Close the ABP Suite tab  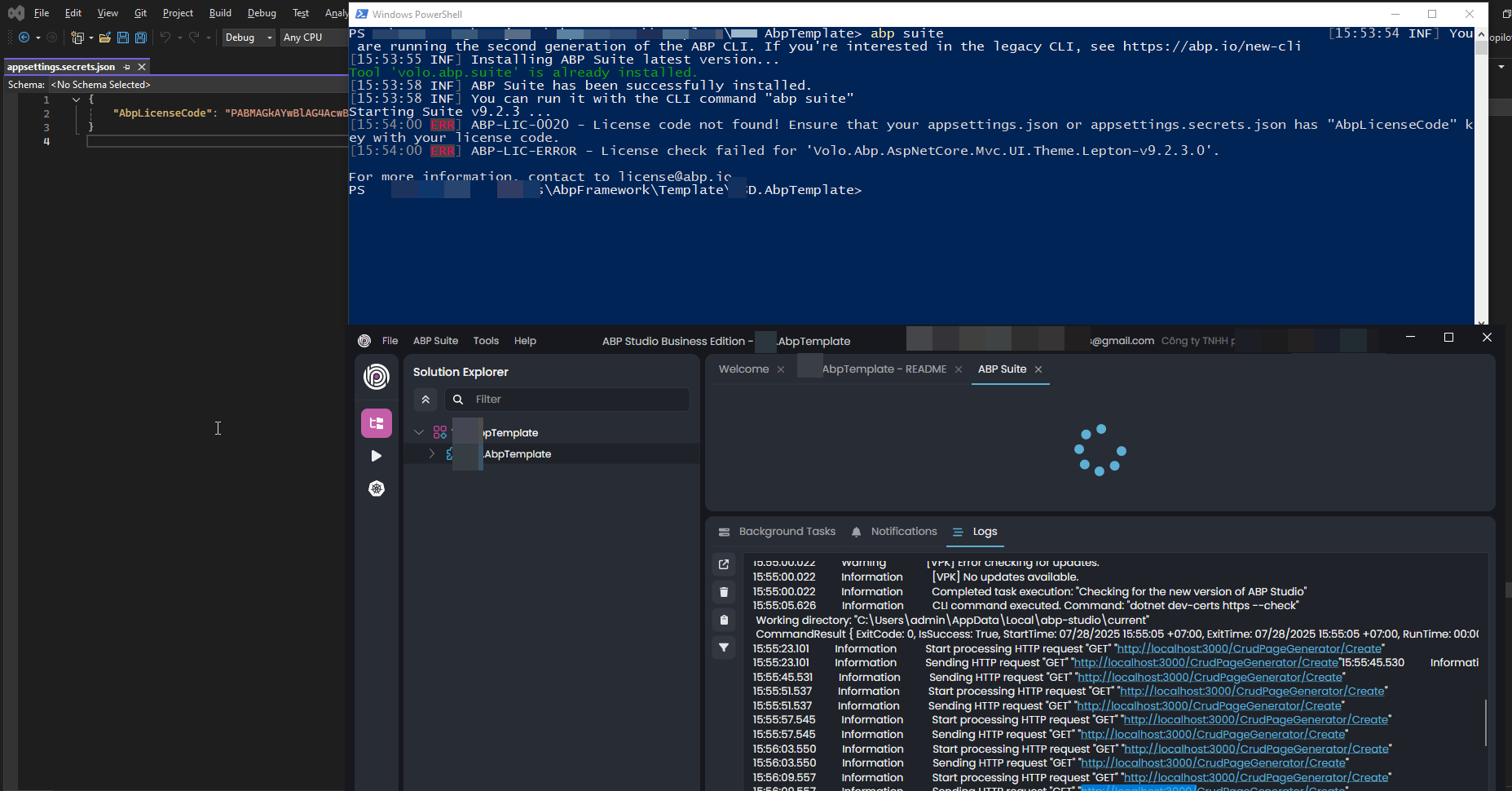(1038, 369)
